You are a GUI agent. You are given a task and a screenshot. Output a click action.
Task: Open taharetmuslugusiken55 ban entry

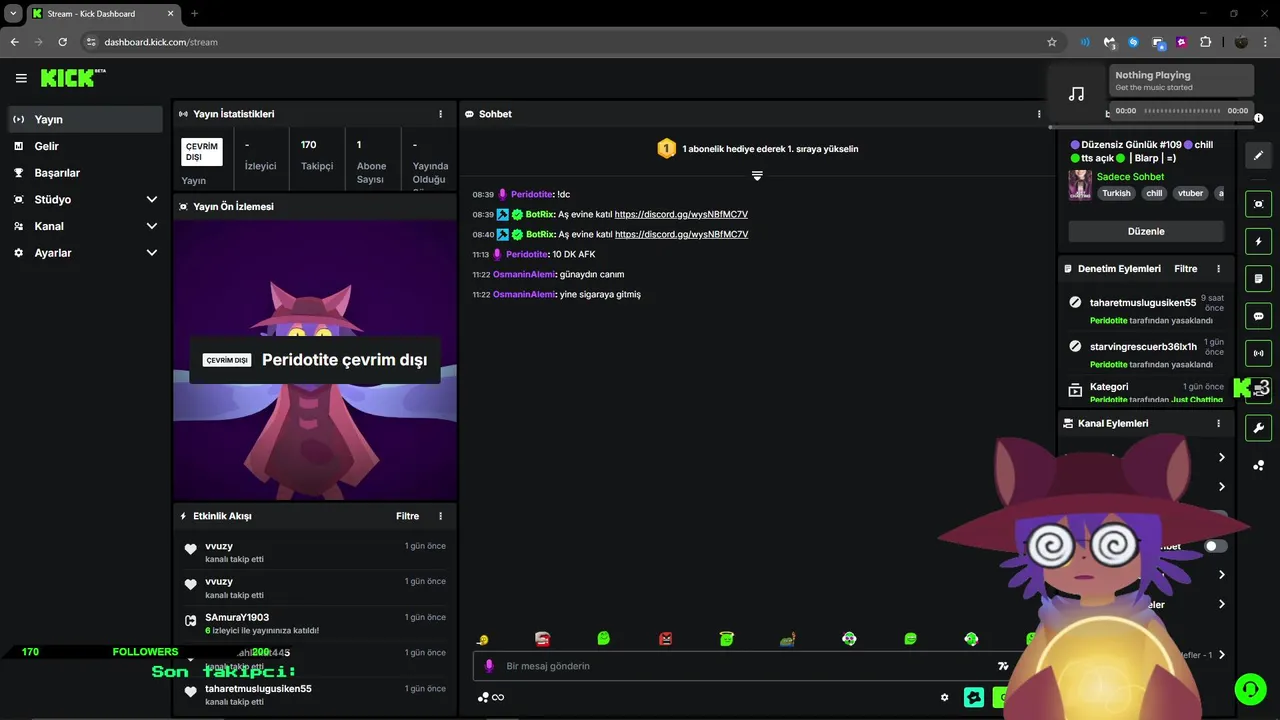tap(1146, 309)
